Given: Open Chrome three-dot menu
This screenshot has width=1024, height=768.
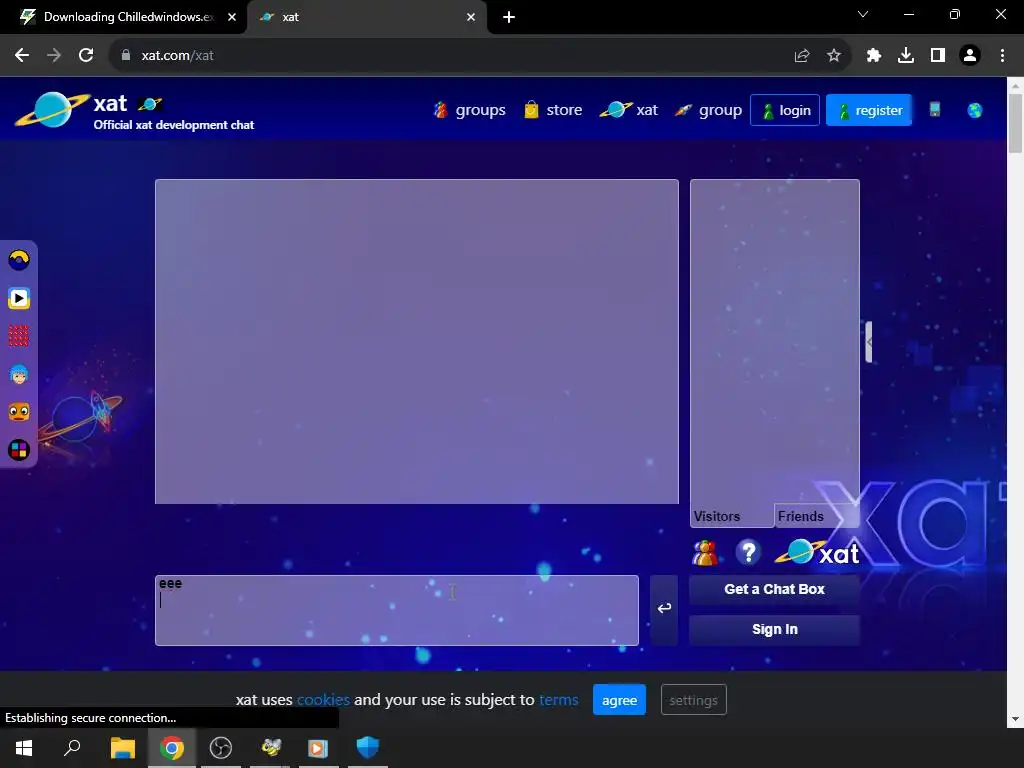Looking at the screenshot, I should [x=1002, y=56].
